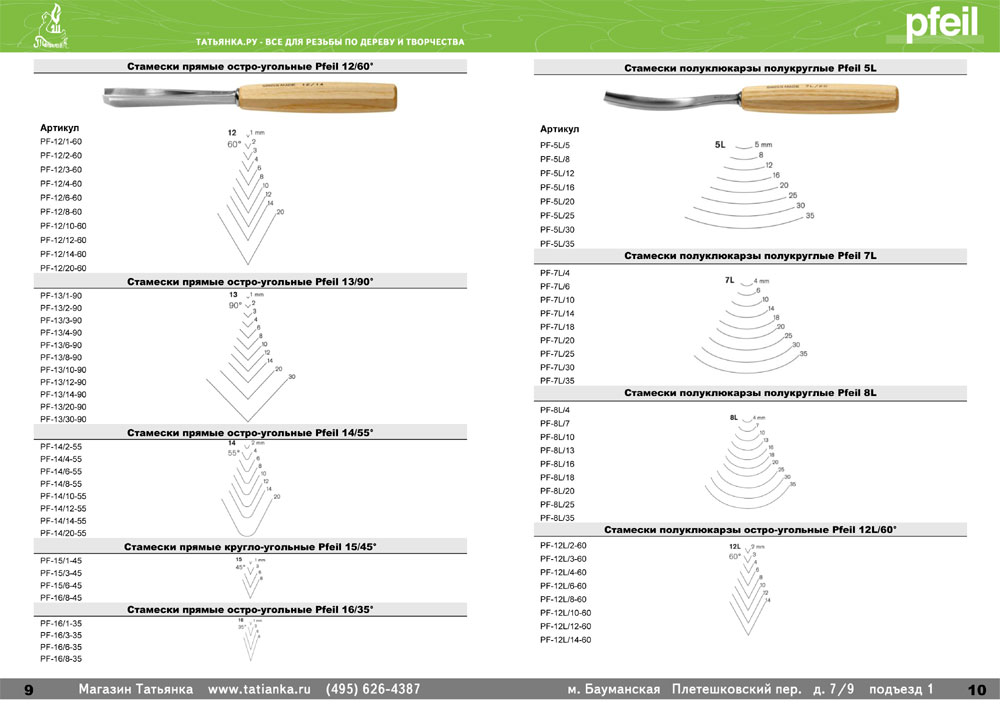
Task: Click article PF-12/1-60
Action: click(61, 142)
